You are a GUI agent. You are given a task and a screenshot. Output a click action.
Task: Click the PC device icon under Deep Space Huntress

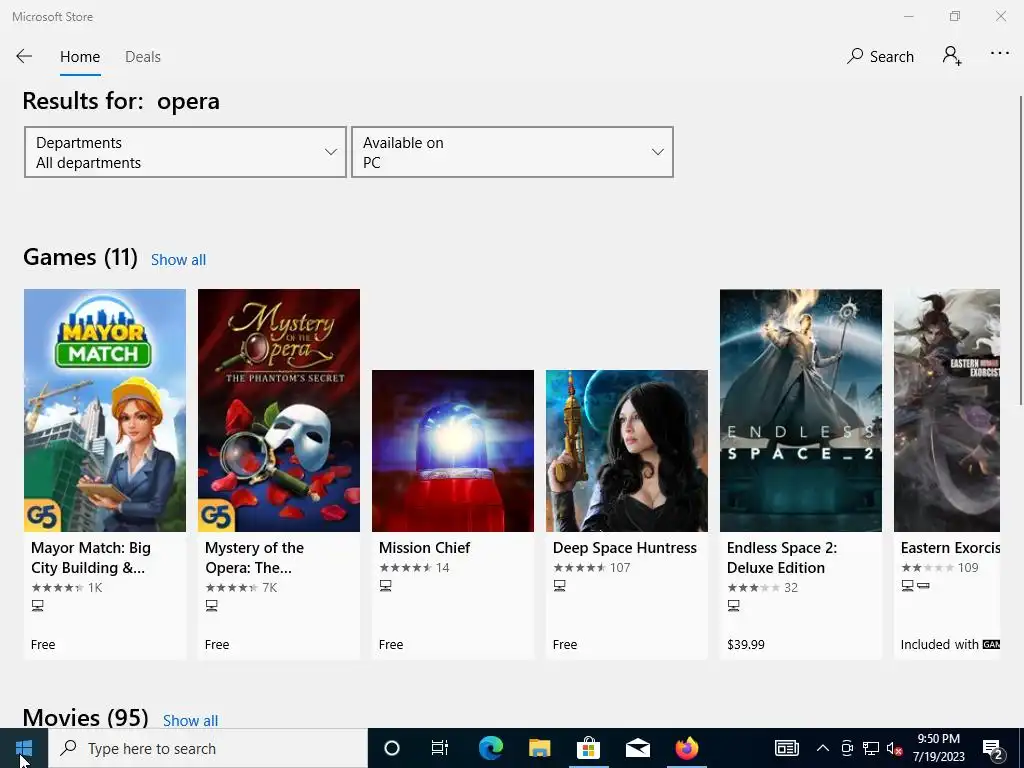click(559, 586)
